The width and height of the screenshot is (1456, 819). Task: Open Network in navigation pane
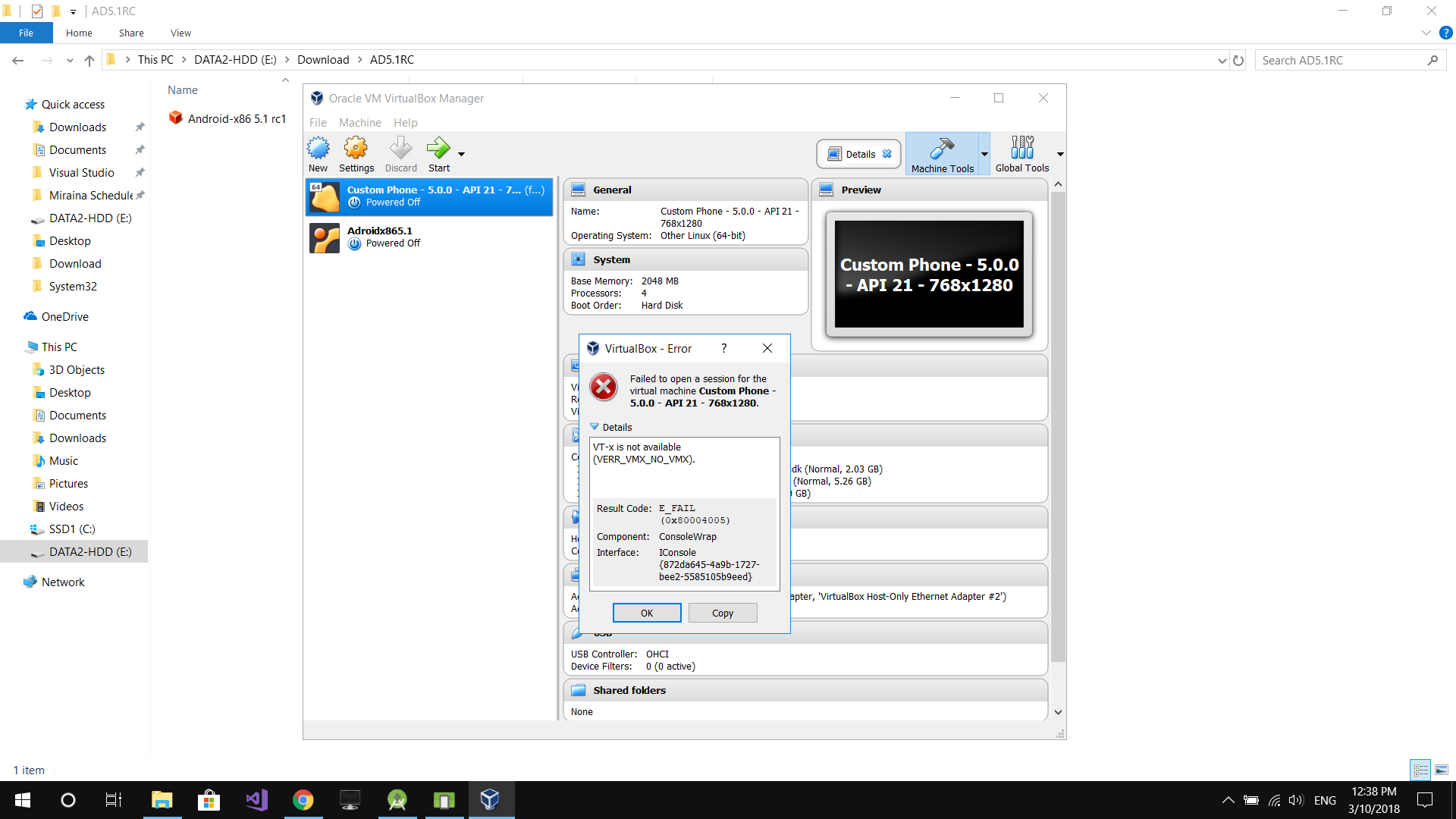click(x=63, y=582)
